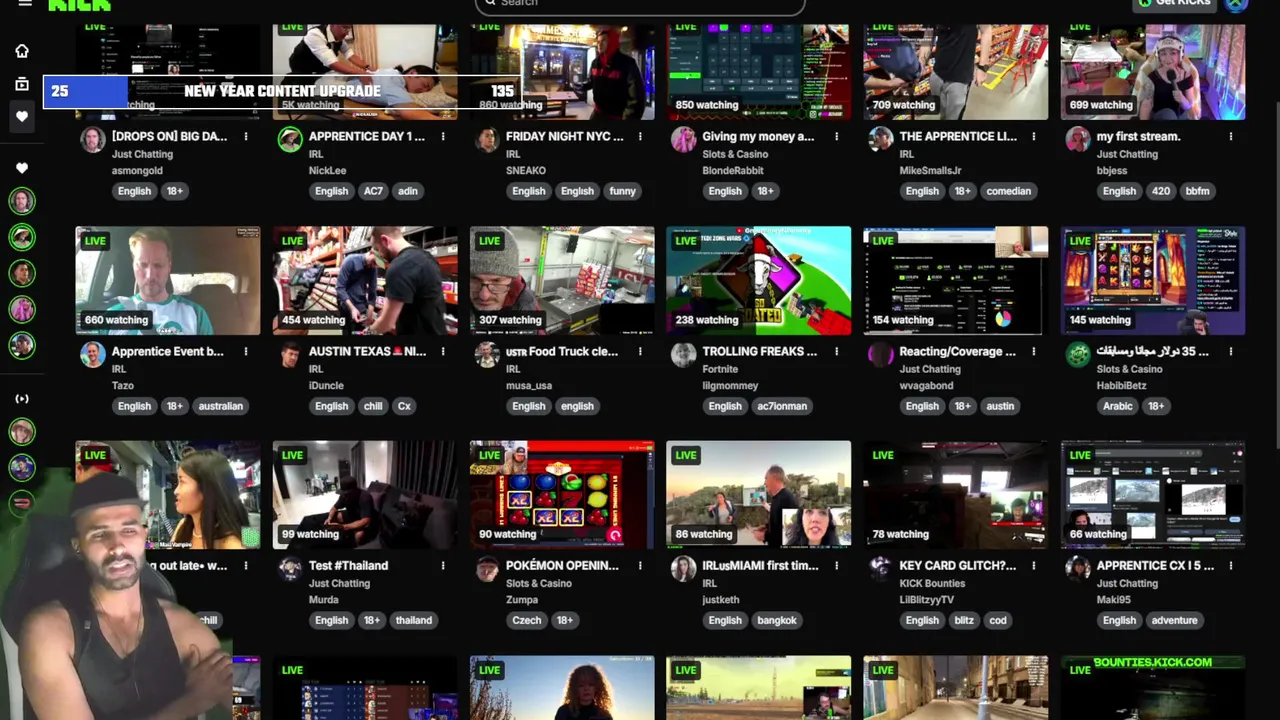The image size is (1280, 720).
Task: Select the 'thailand' tag under Murda
Action: pos(413,620)
